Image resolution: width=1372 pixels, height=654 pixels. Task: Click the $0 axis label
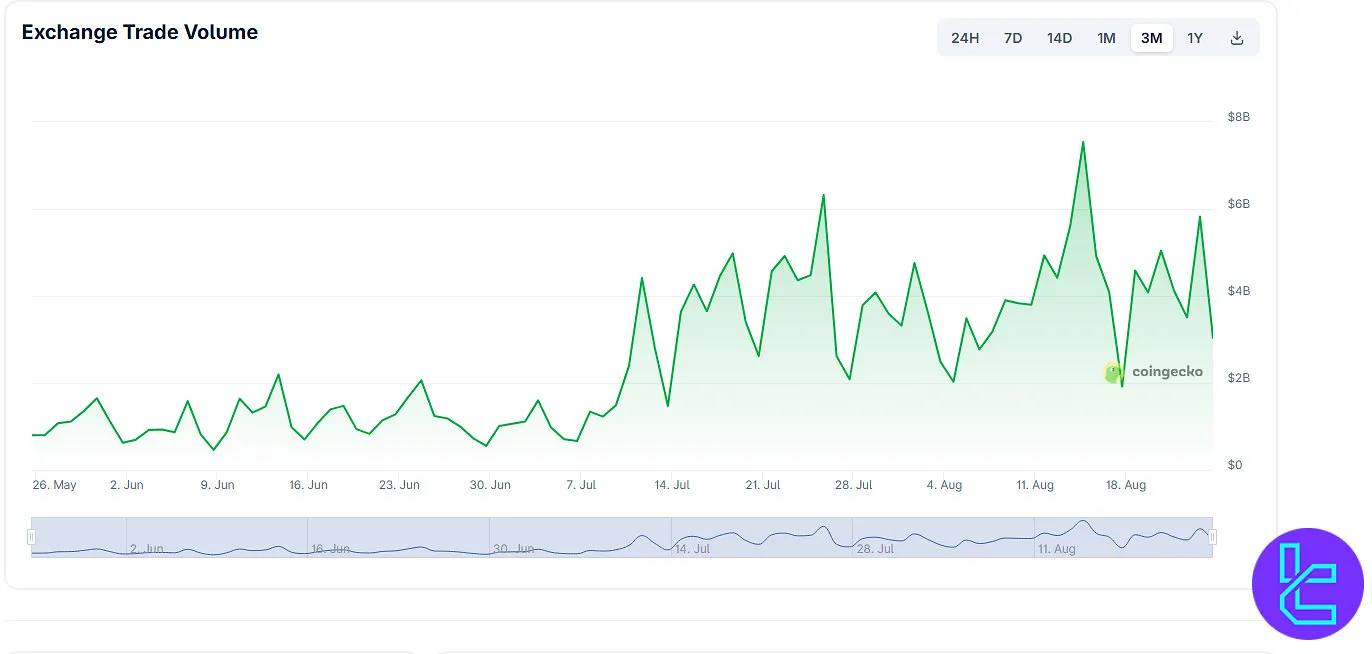click(x=1235, y=465)
